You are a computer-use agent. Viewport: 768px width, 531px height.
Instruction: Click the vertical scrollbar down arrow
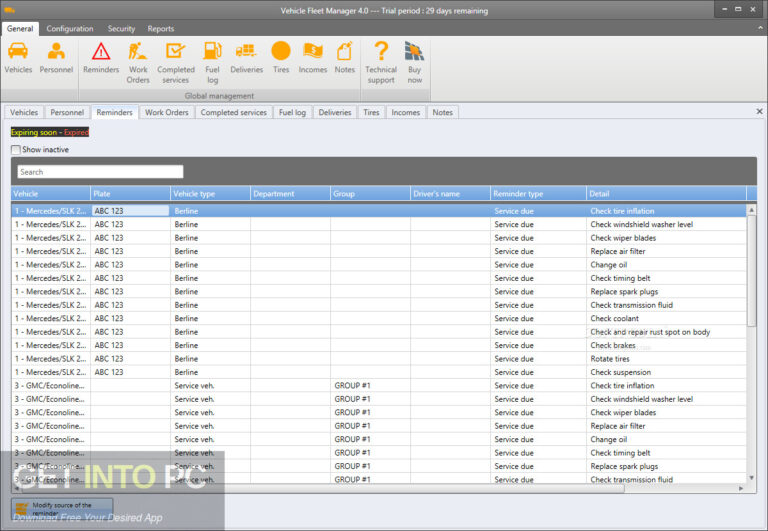(751, 478)
